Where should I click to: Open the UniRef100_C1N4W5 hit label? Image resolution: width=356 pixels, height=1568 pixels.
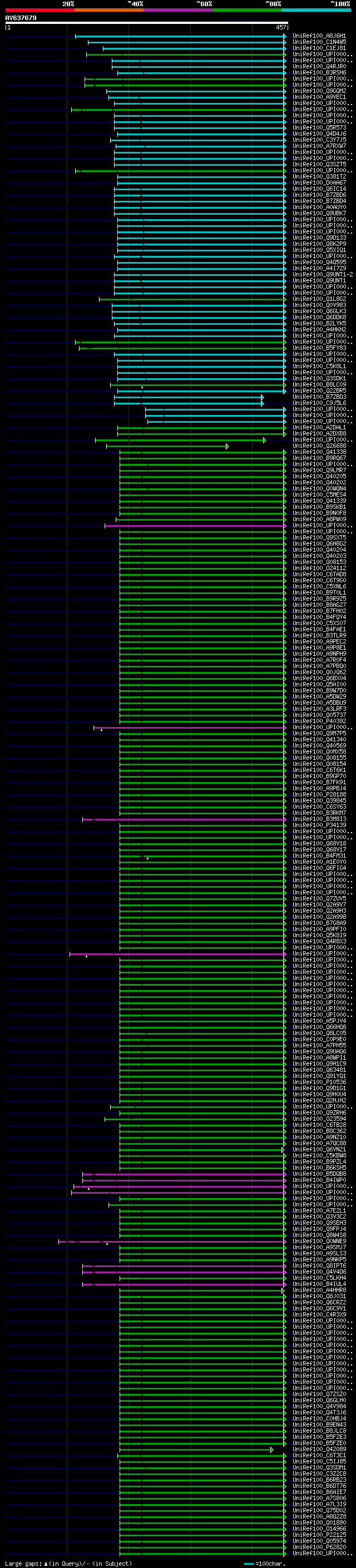point(319,42)
